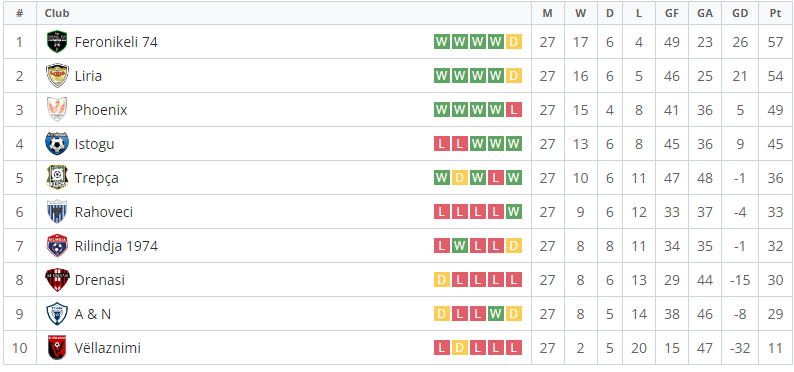Click Rahoveci's green W form badge
The height and width of the screenshot is (372, 794).
[x=513, y=212]
